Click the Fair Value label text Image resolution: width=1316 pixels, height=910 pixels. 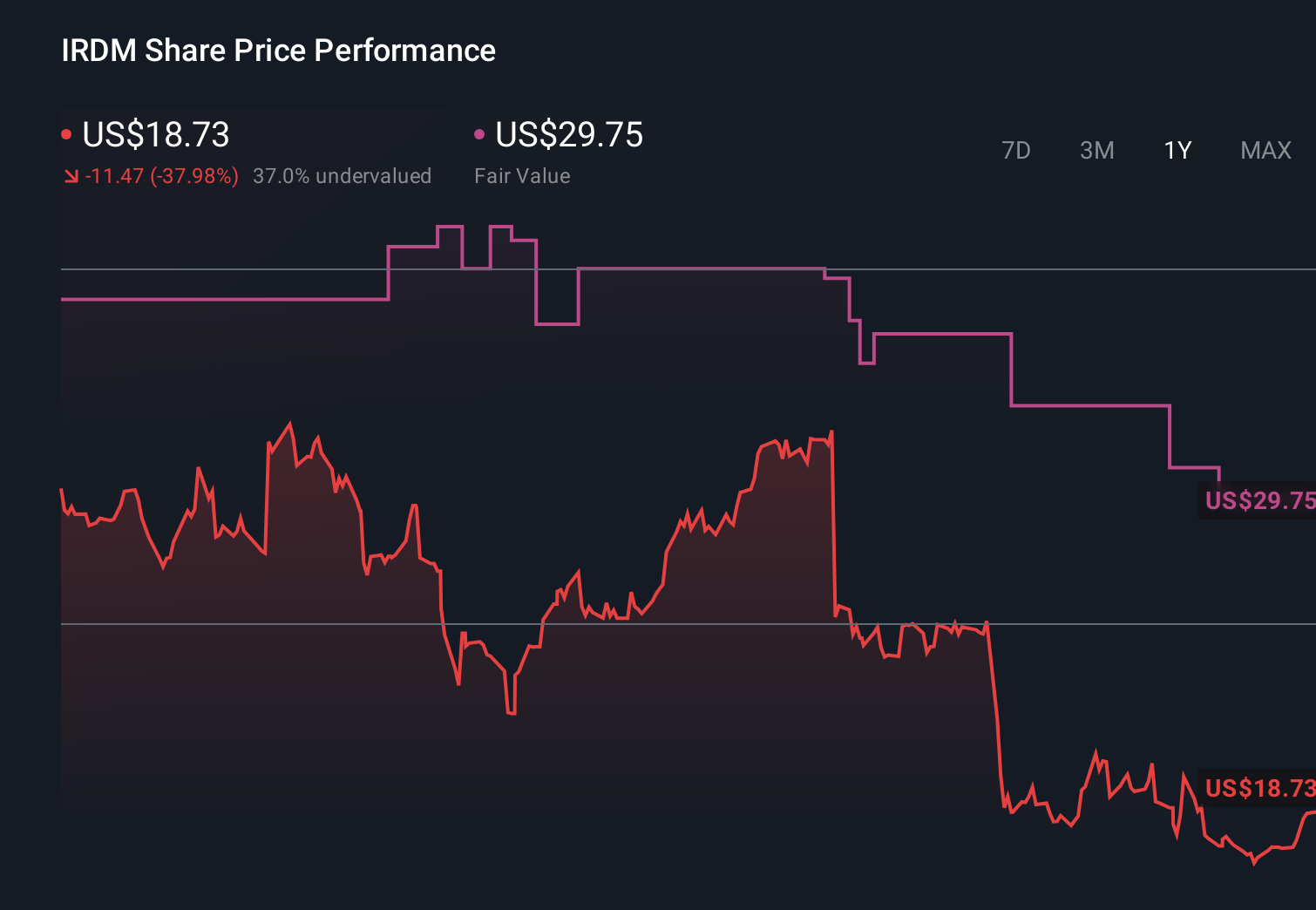click(522, 175)
